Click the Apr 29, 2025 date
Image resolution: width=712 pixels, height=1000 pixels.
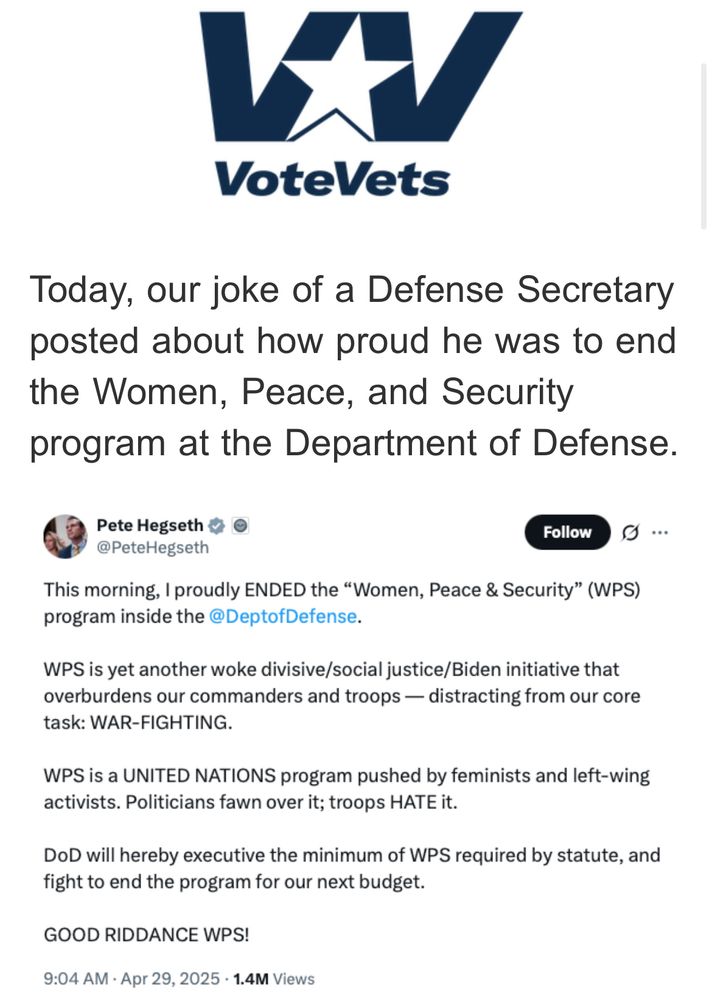170,978
